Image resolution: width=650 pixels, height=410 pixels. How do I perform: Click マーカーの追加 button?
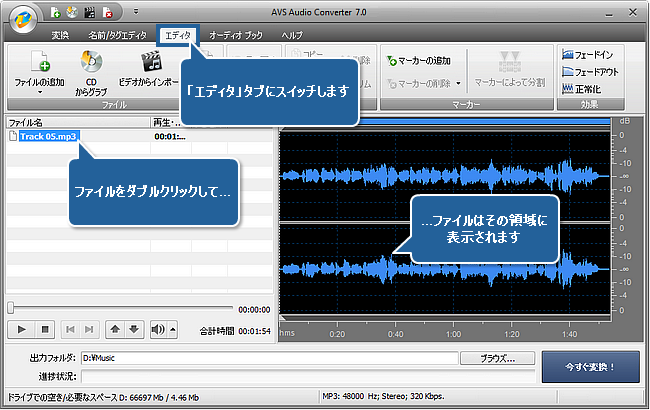[x=419, y=61]
